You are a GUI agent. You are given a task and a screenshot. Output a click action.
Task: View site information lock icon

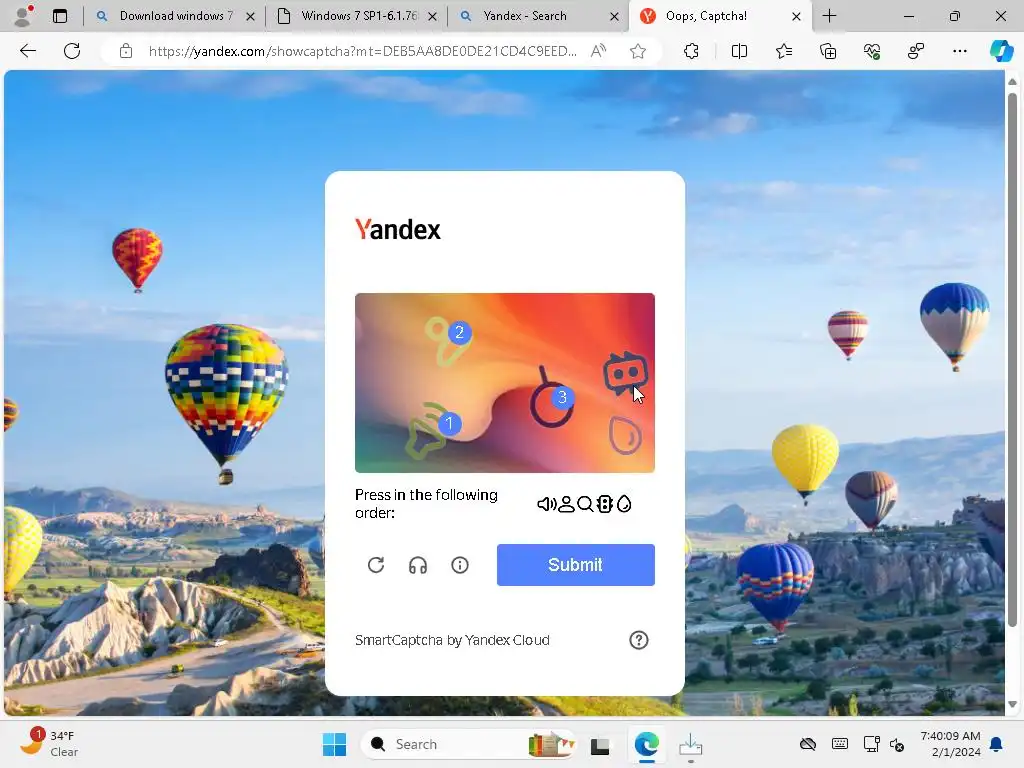[126, 51]
